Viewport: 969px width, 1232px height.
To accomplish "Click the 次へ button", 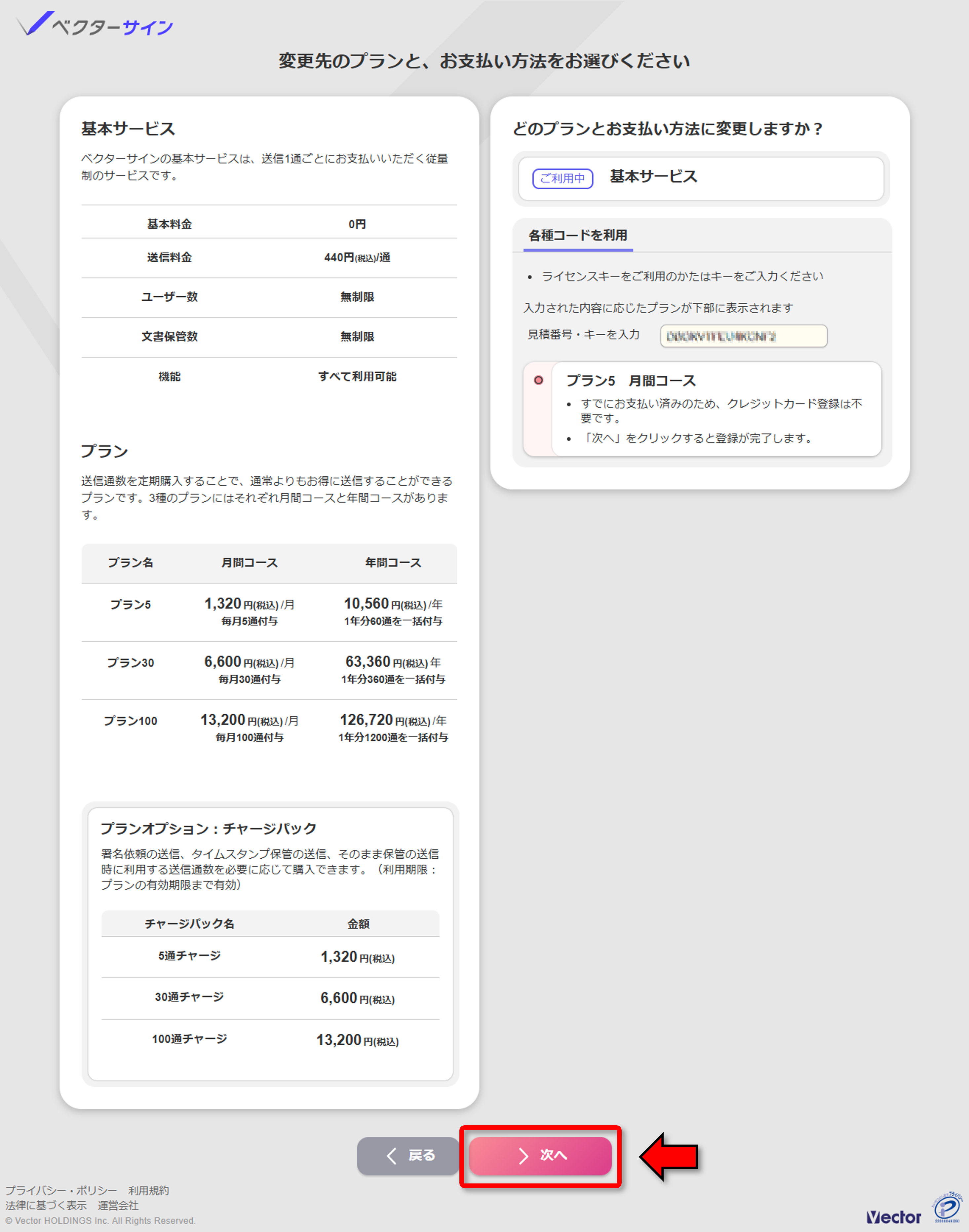I will (540, 1155).
